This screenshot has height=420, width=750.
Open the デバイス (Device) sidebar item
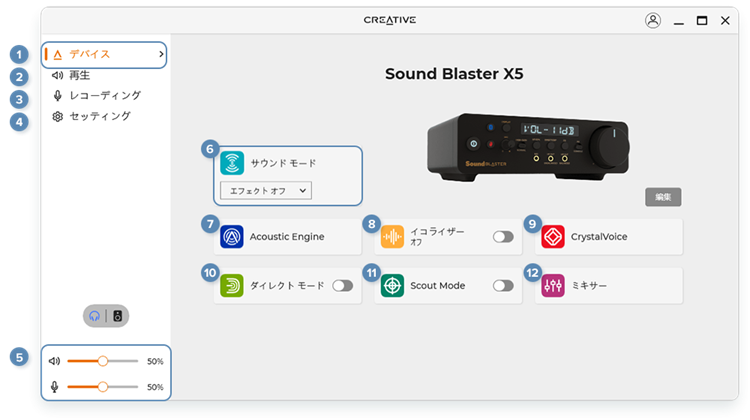tap(104, 55)
